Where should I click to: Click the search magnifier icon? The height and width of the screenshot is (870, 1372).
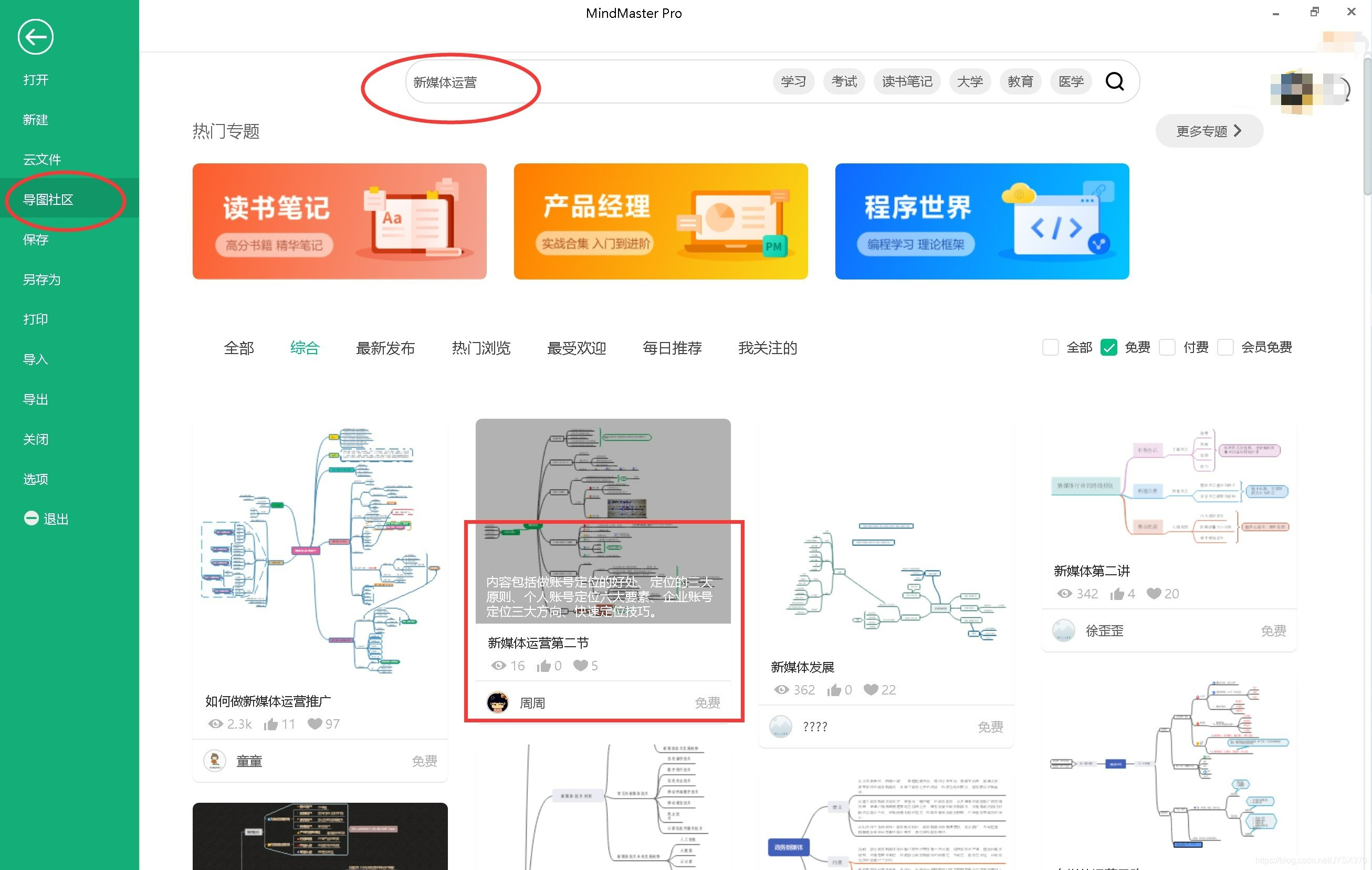tap(1114, 81)
